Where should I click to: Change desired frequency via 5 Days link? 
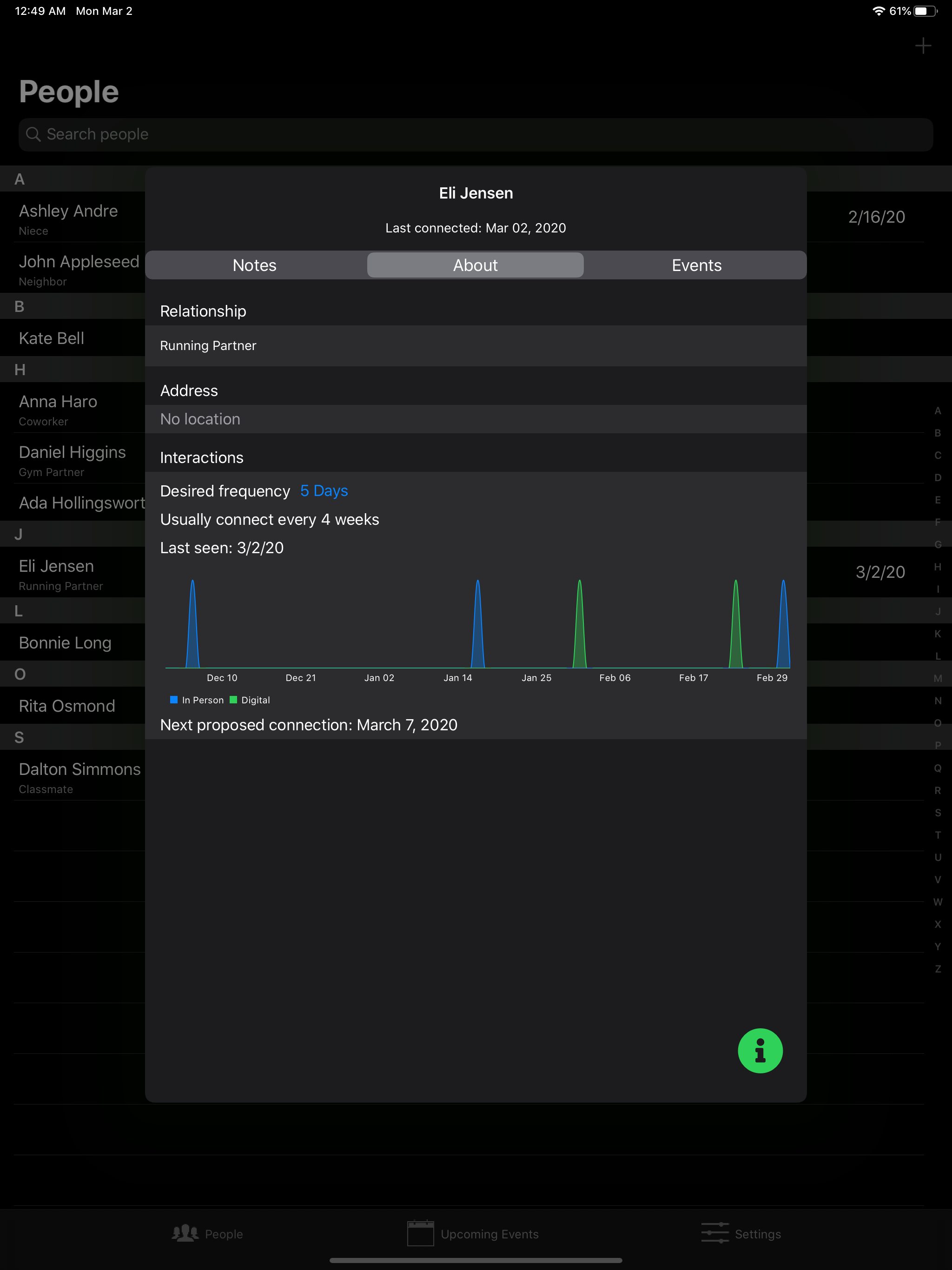(x=323, y=491)
